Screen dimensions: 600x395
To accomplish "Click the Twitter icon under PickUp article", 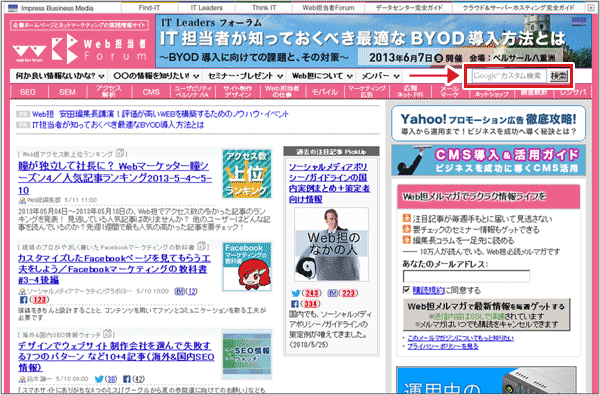I will 295,293.
